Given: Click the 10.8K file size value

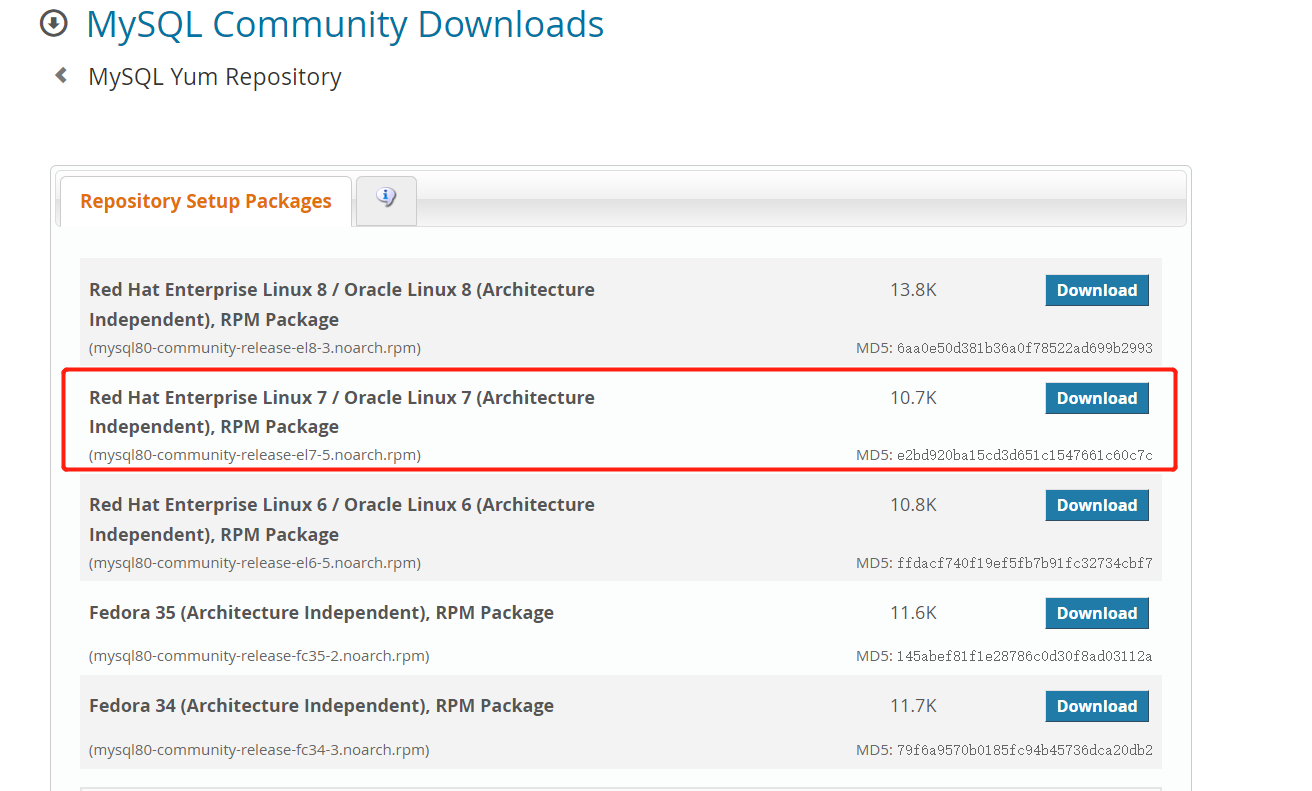Looking at the screenshot, I should click(x=913, y=505).
